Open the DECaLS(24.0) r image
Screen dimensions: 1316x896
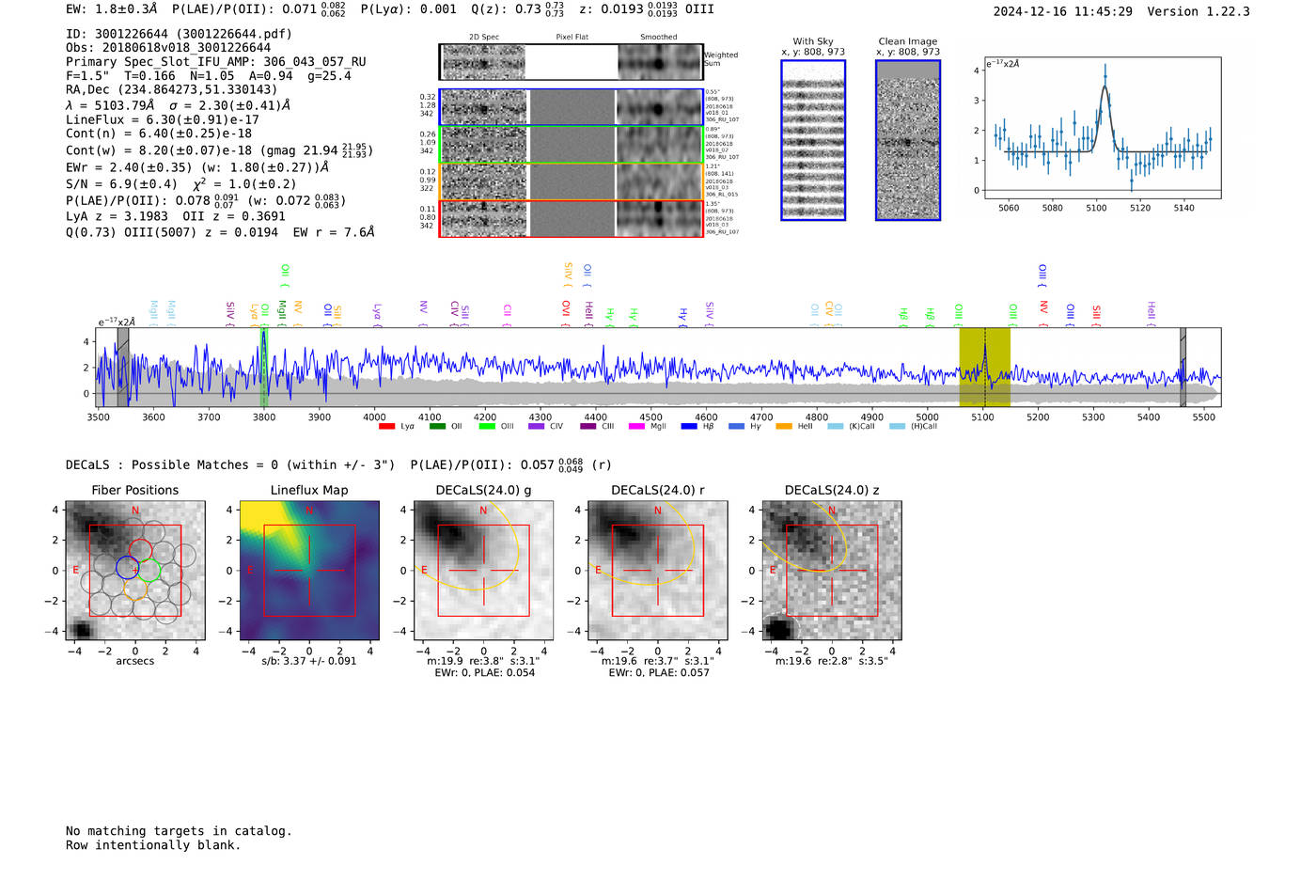click(657, 571)
